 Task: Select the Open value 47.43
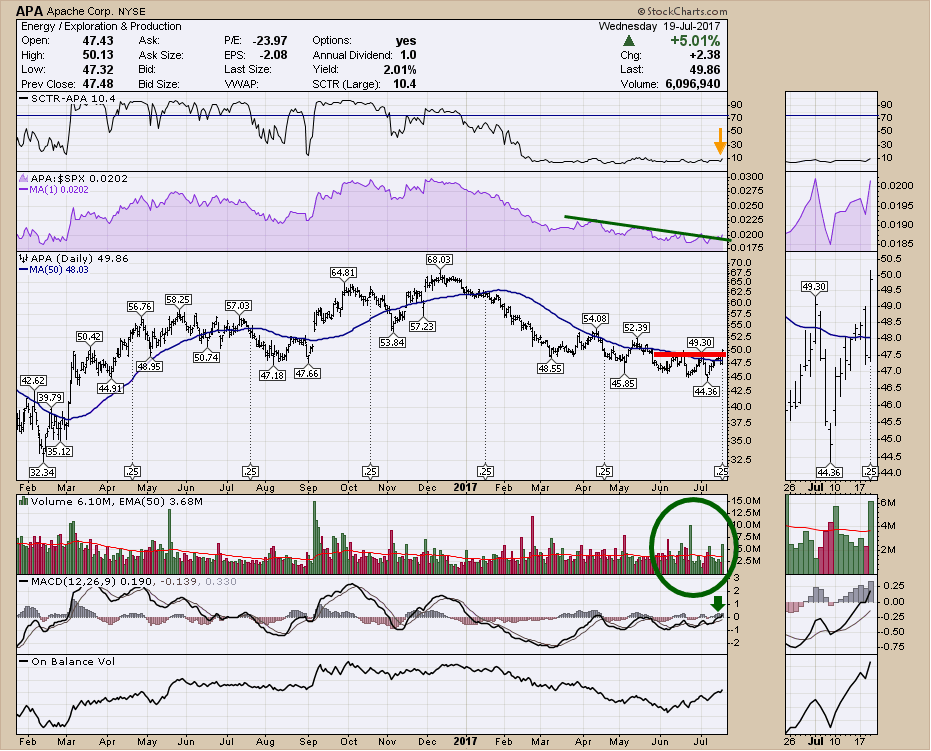tap(97, 40)
